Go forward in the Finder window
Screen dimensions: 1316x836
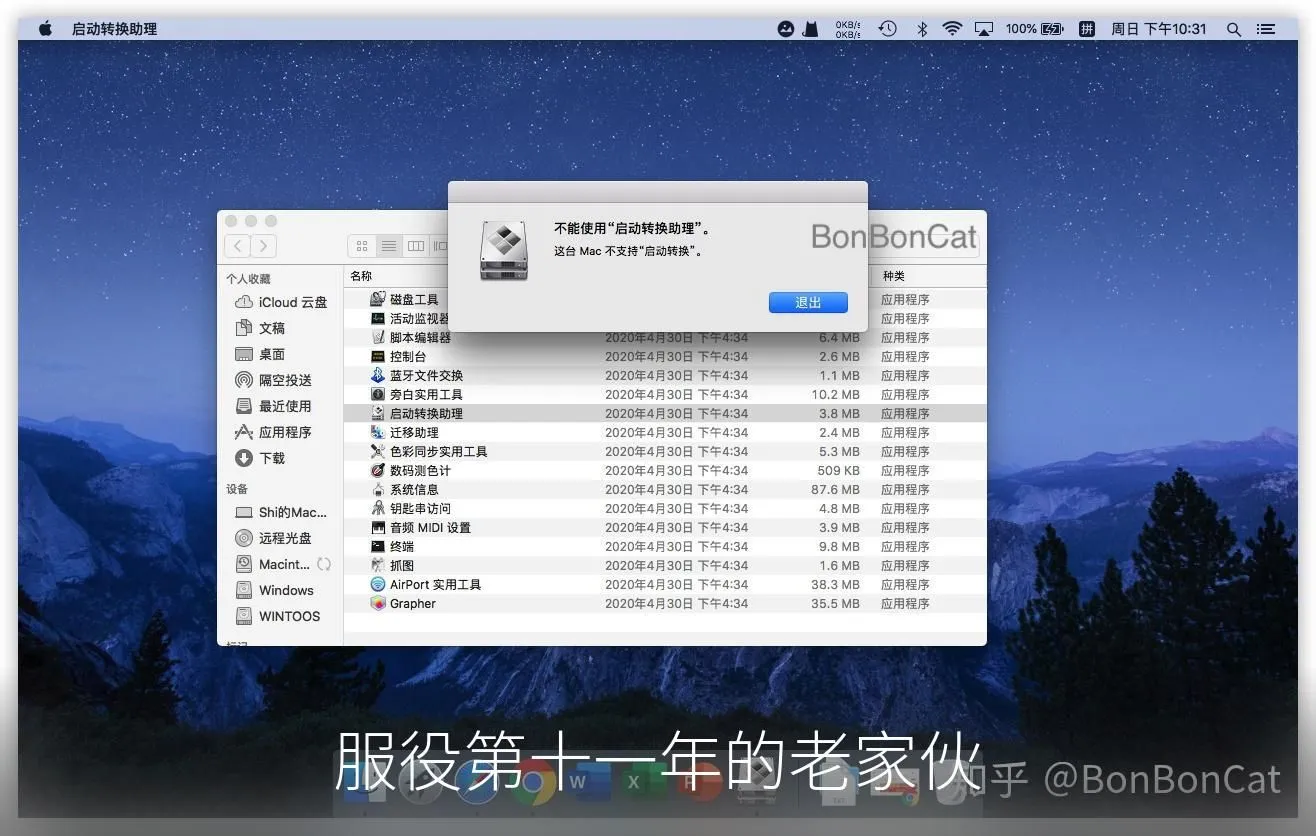[x=263, y=245]
